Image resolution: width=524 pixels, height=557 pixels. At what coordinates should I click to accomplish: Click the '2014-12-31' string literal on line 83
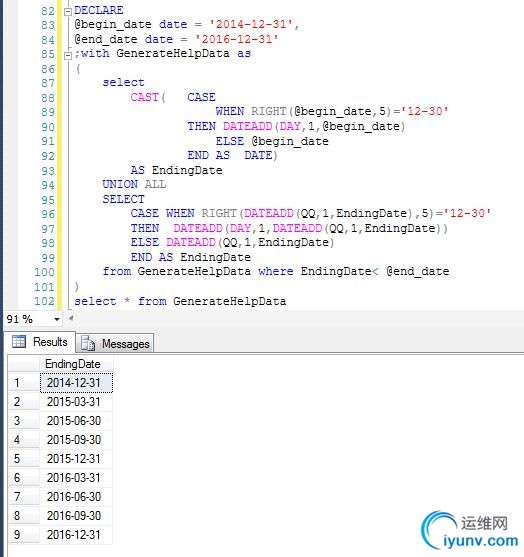[251, 24]
